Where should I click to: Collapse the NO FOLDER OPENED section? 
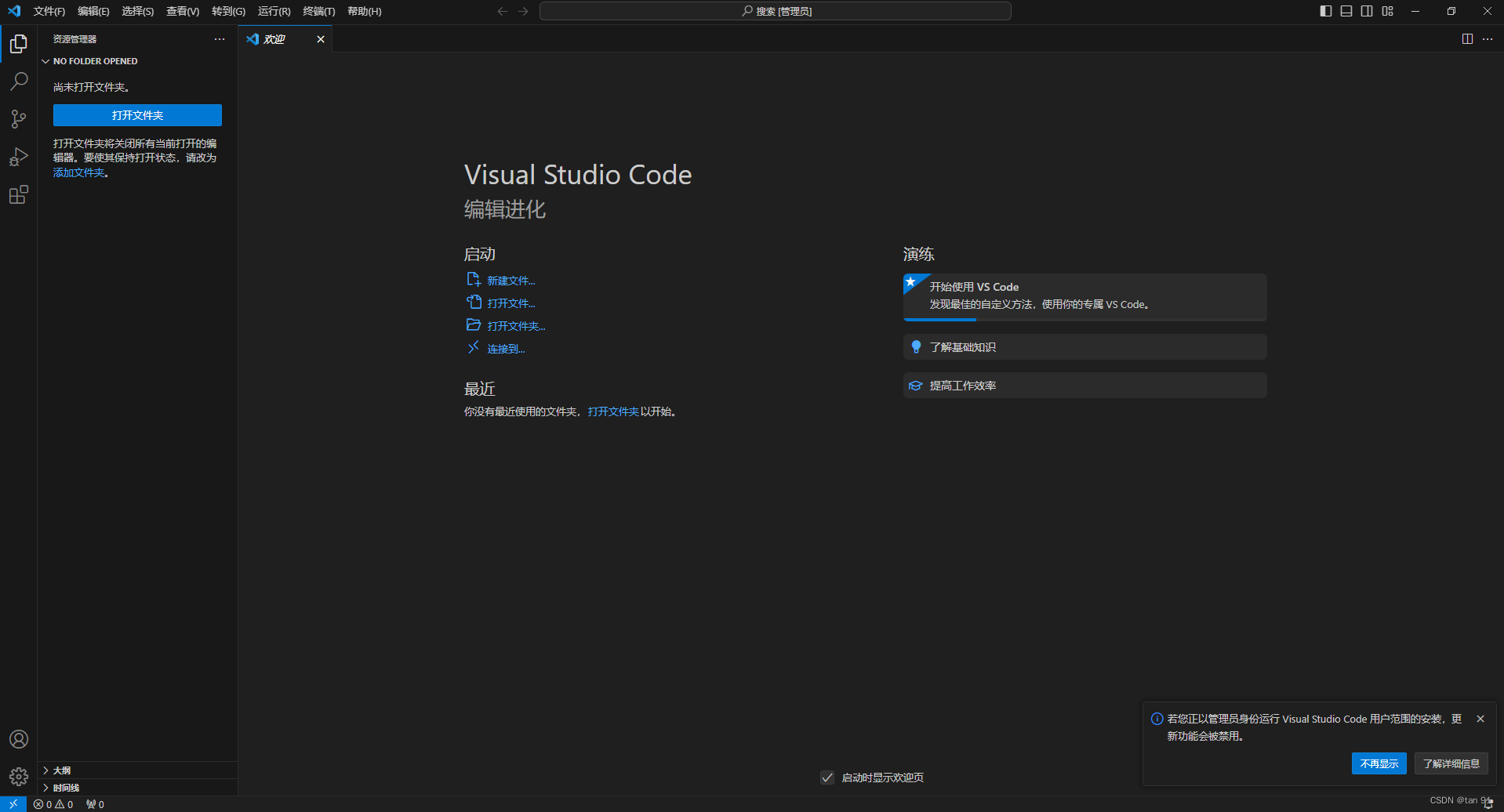138,61
